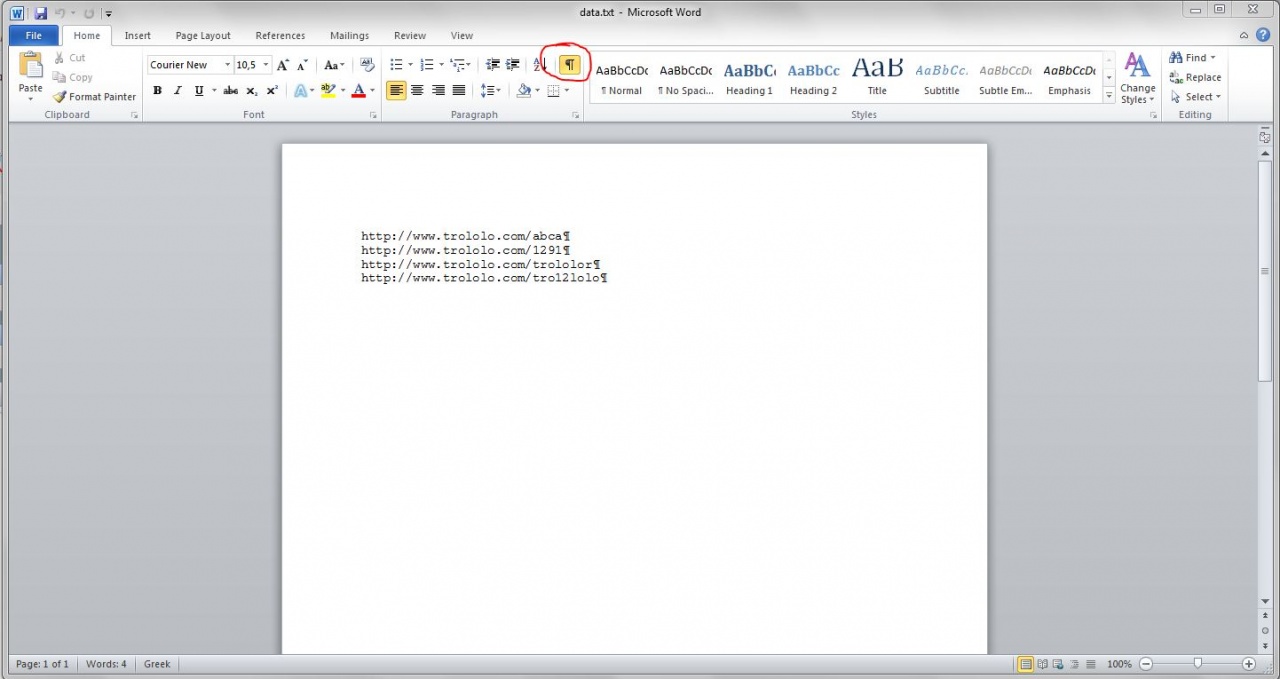Click the Text Highlight Color marker
This screenshot has width=1280, height=679.
pyautogui.click(x=328, y=91)
